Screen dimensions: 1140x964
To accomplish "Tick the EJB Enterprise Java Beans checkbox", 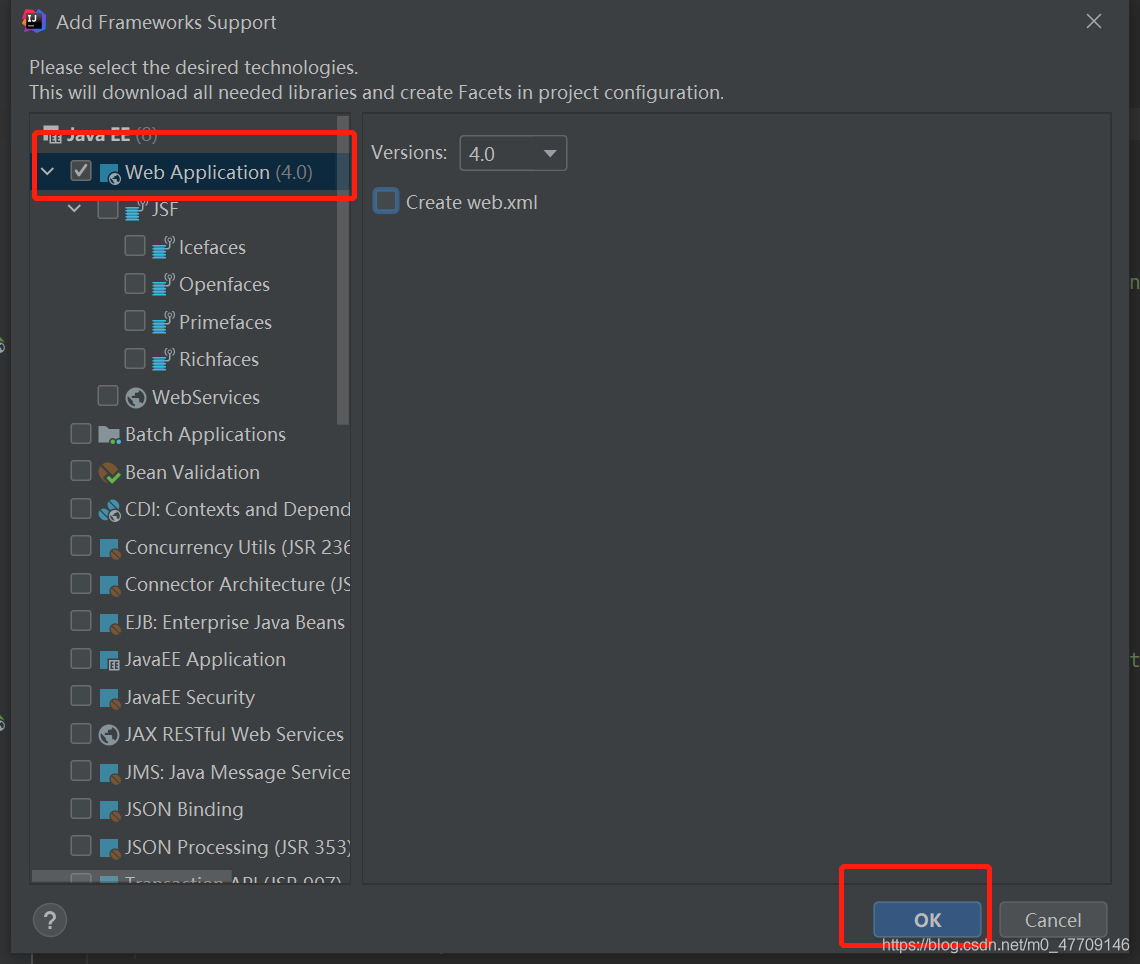I will click(x=81, y=621).
